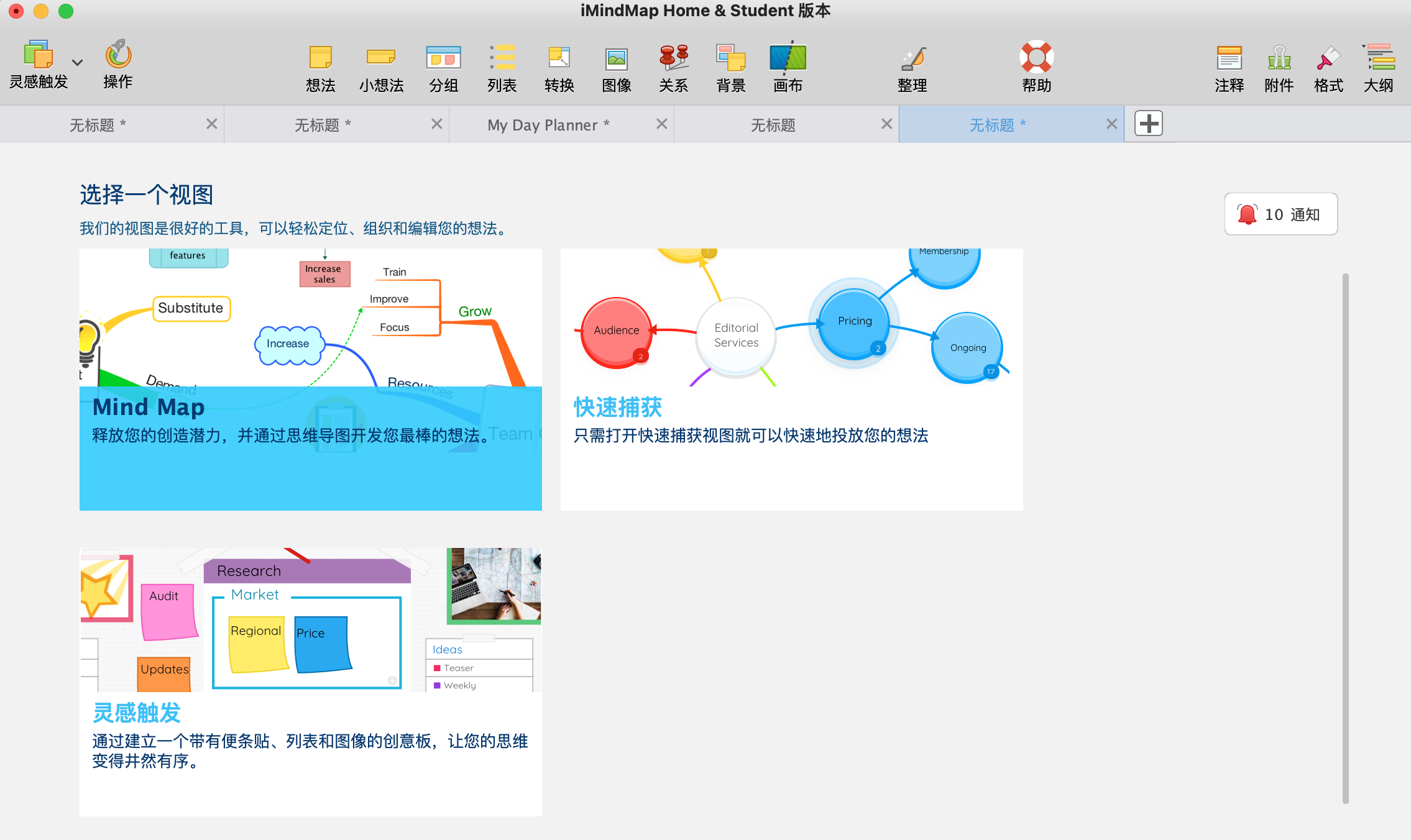This screenshot has width=1411, height=840.
Task: Open the 画布 canvas tool
Action: pos(788,58)
